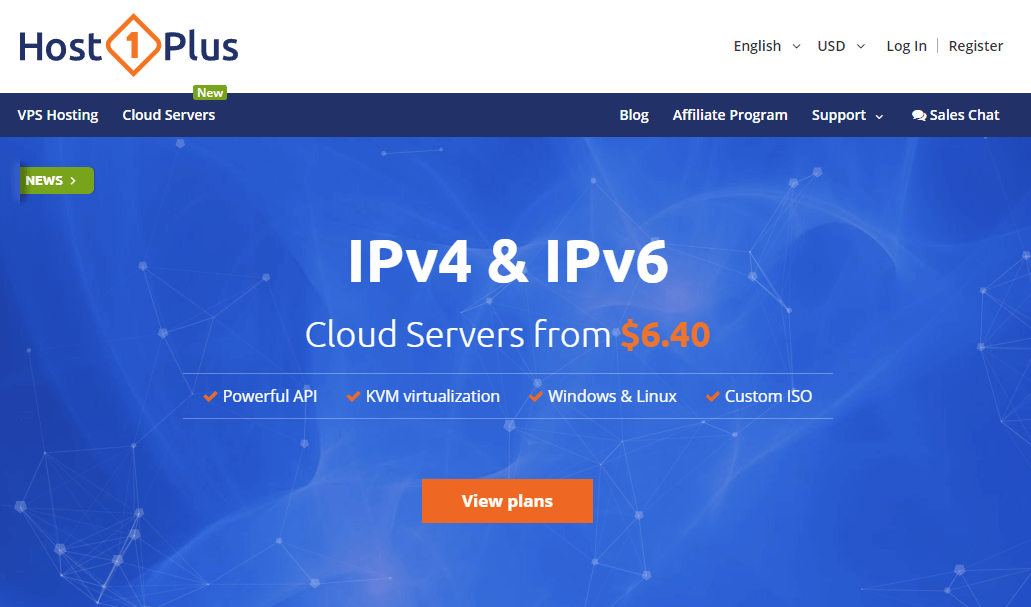1031x607 pixels.
Task: Click the orange $6.40 price text
Action: point(665,335)
